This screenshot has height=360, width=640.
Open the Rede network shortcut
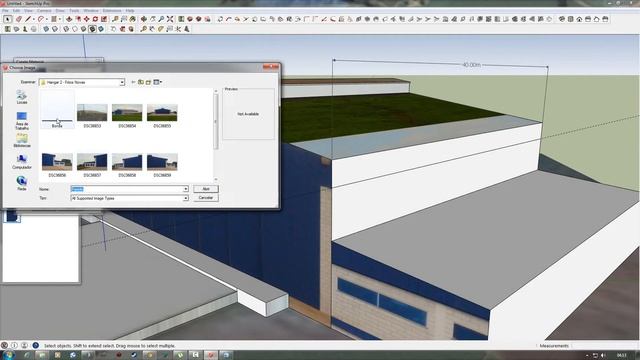coord(22,183)
